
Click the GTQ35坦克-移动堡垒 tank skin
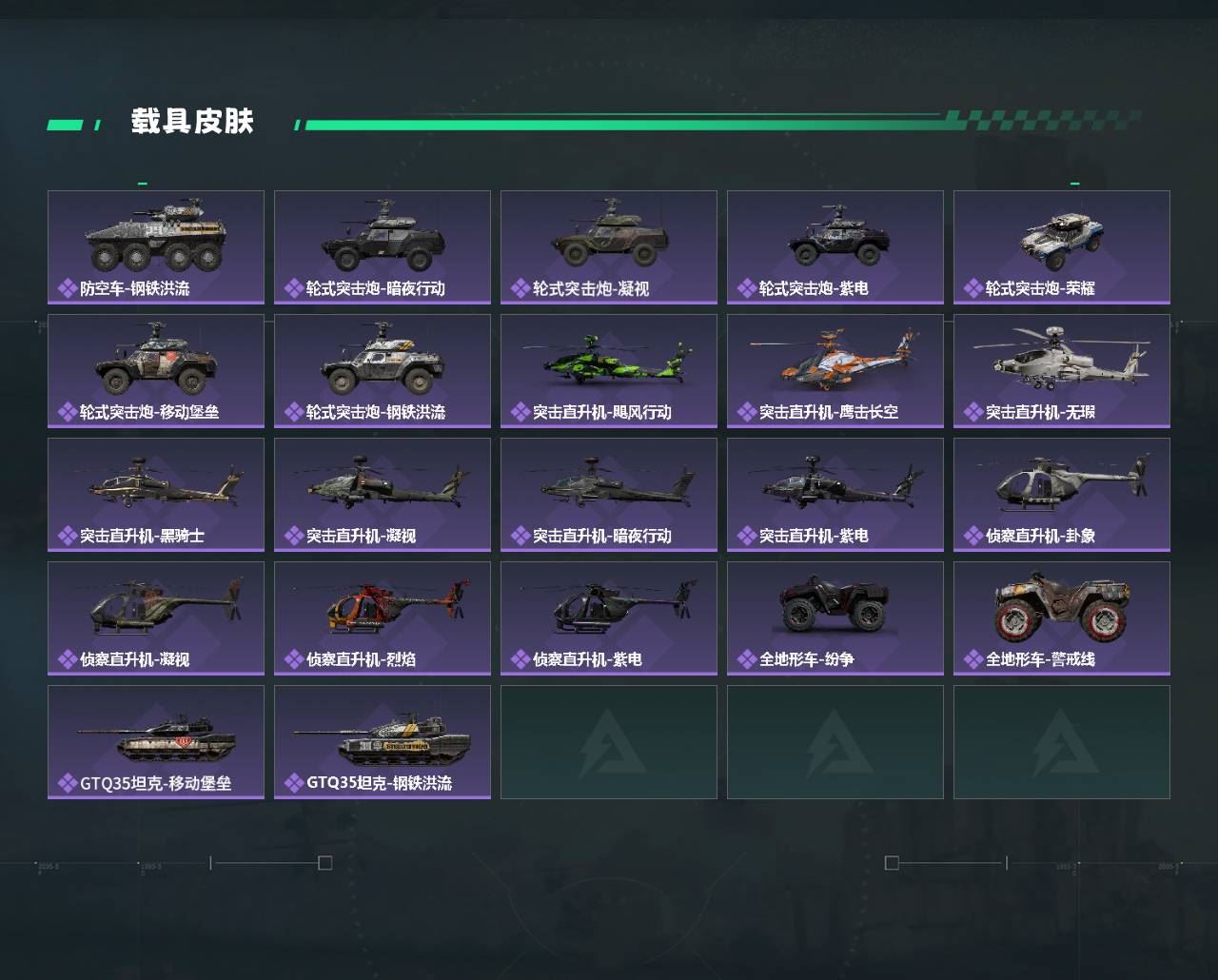coord(156,742)
